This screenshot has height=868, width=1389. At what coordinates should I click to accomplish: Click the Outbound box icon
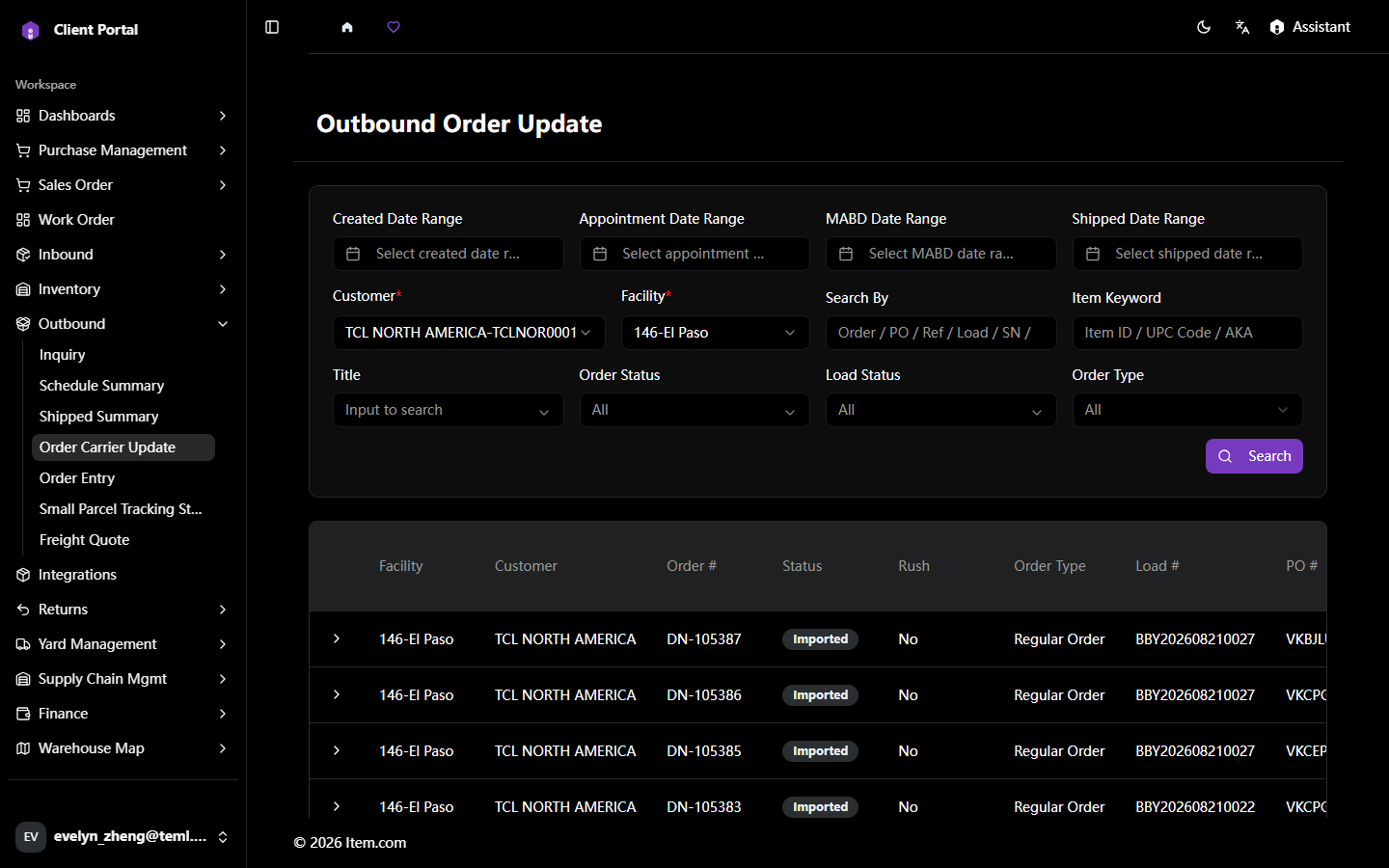coord(23,324)
